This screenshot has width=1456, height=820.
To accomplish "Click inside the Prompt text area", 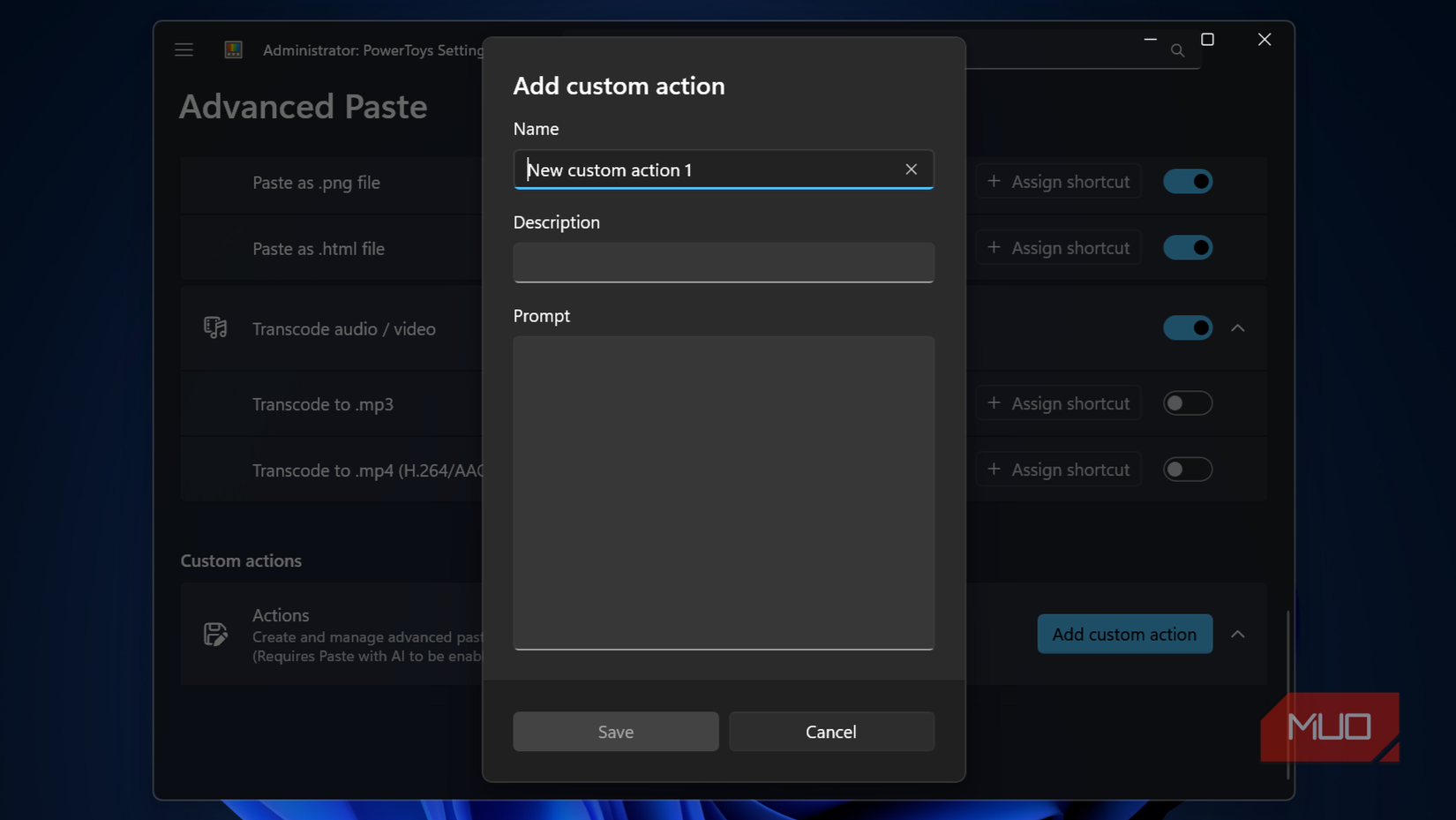I will point(724,493).
